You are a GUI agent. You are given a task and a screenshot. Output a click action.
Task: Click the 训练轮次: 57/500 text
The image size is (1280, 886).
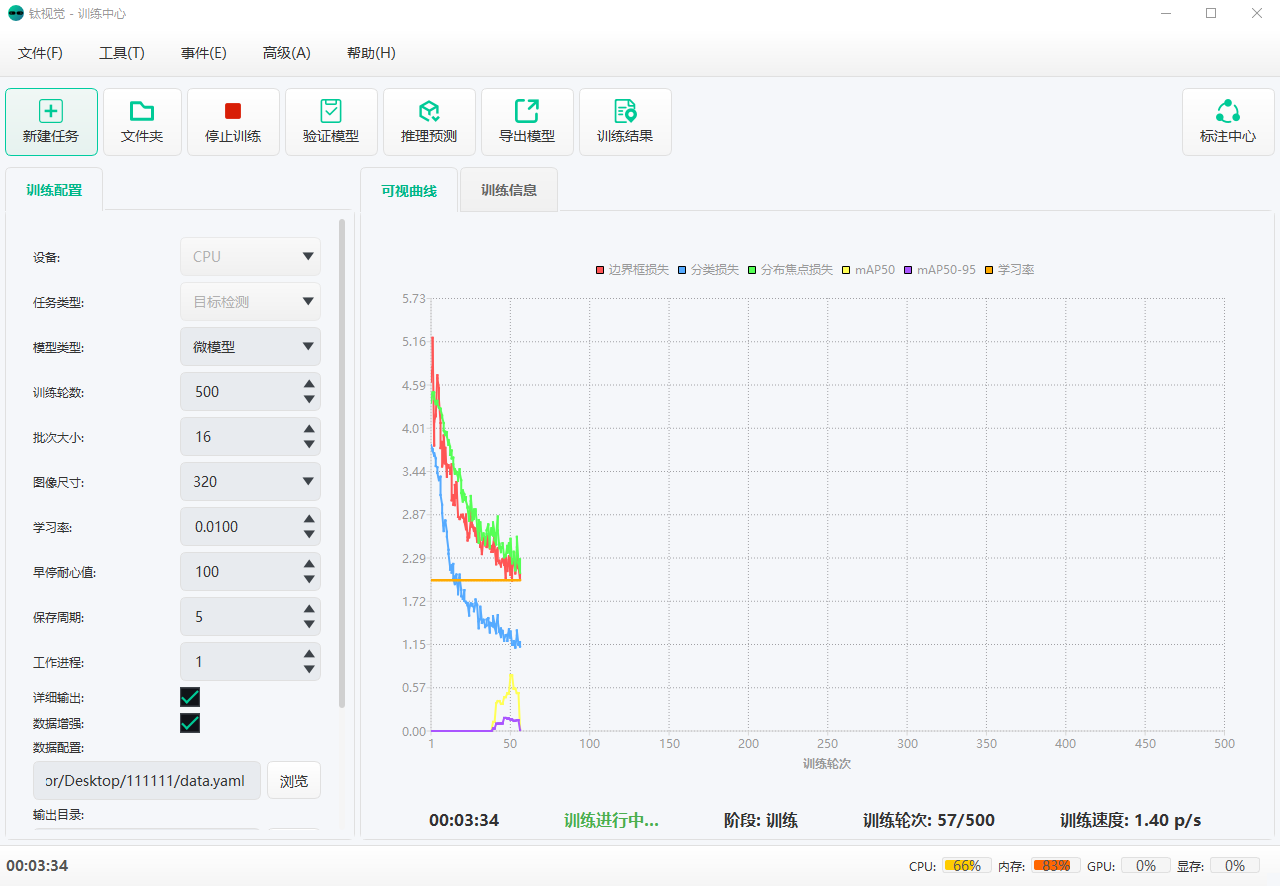929,821
